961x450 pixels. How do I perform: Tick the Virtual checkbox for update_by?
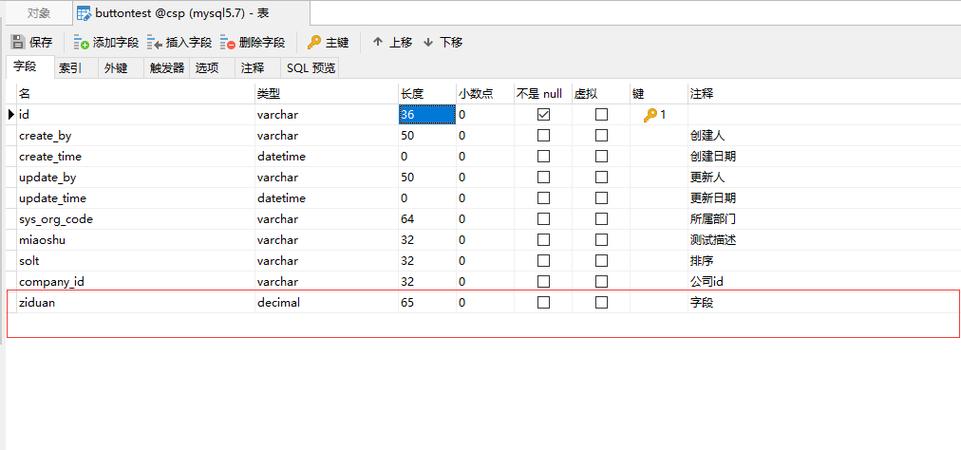601,177
